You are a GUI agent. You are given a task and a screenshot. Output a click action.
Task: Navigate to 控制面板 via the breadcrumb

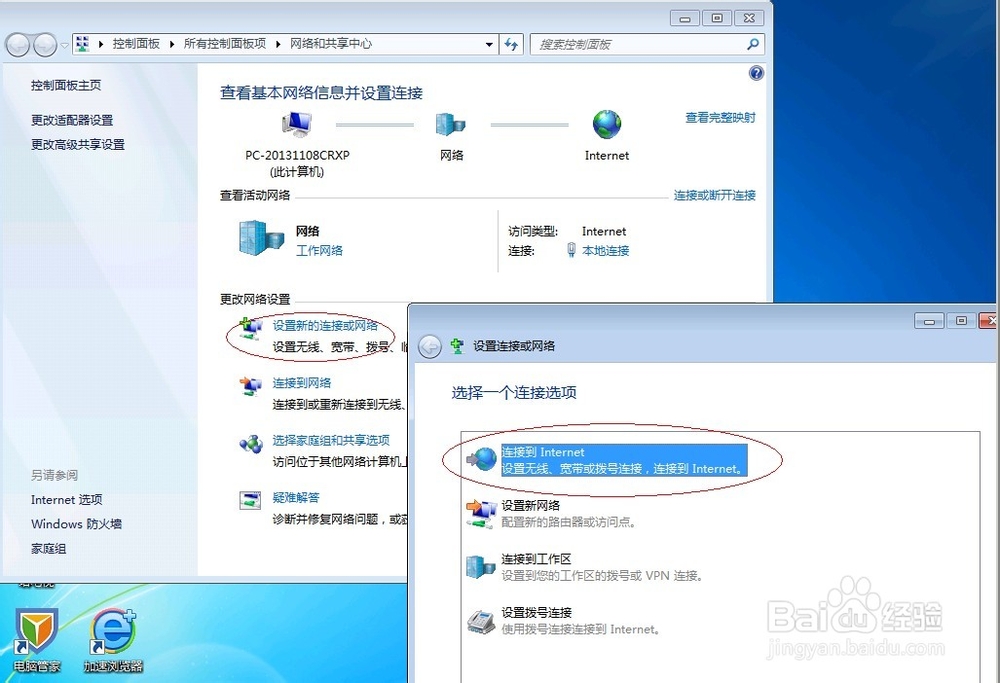[136, 44]
